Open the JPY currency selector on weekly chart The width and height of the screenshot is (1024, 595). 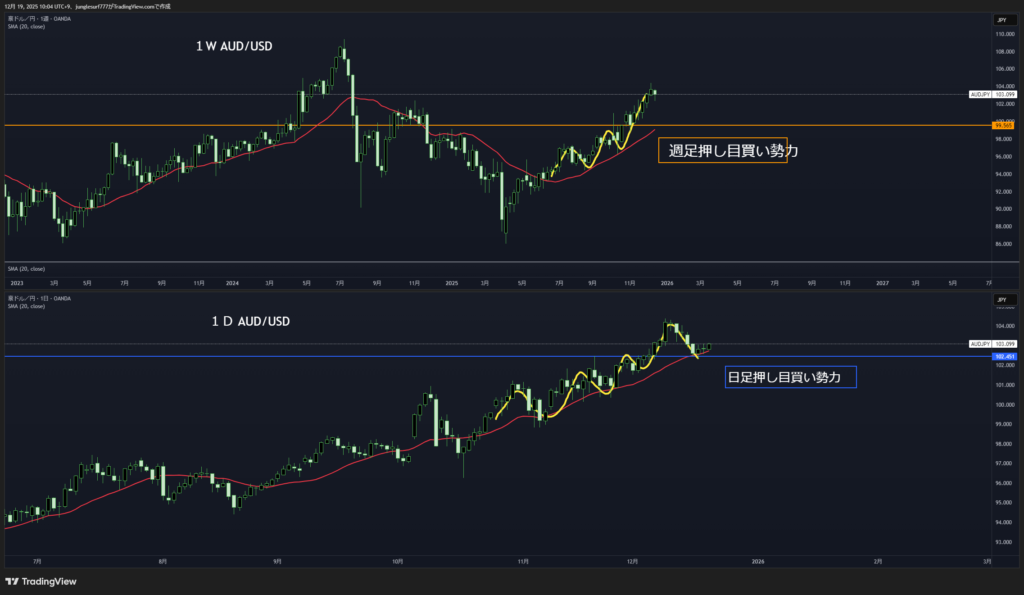[999, 19]
